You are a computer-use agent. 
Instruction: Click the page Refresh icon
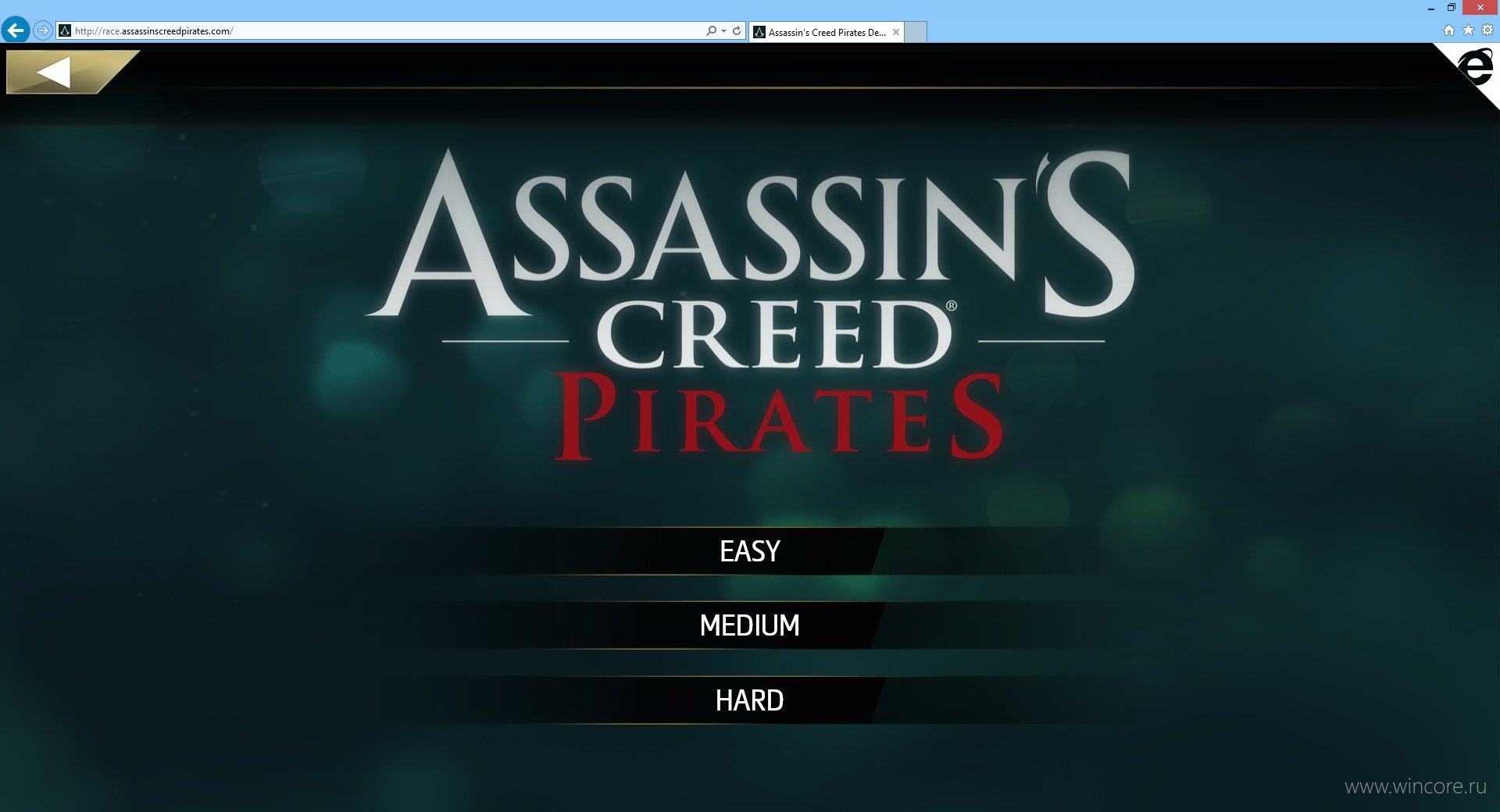coord(737,31)
